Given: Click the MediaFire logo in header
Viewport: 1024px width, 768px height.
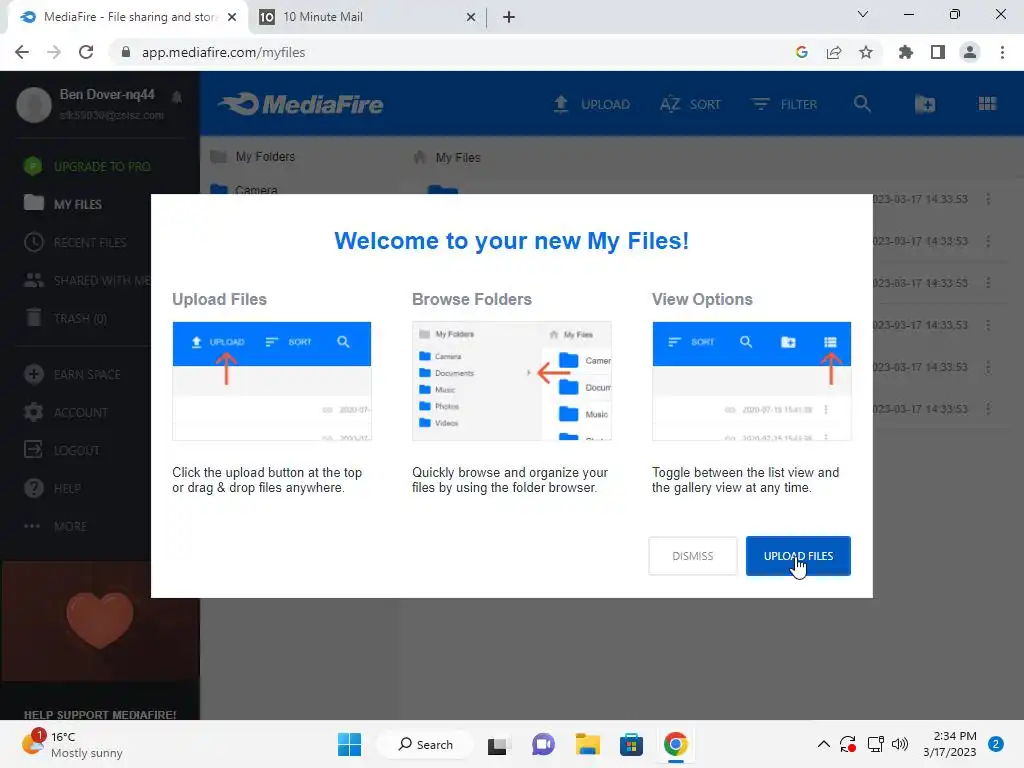Looking at the screenshot, I should click(301, 104).
